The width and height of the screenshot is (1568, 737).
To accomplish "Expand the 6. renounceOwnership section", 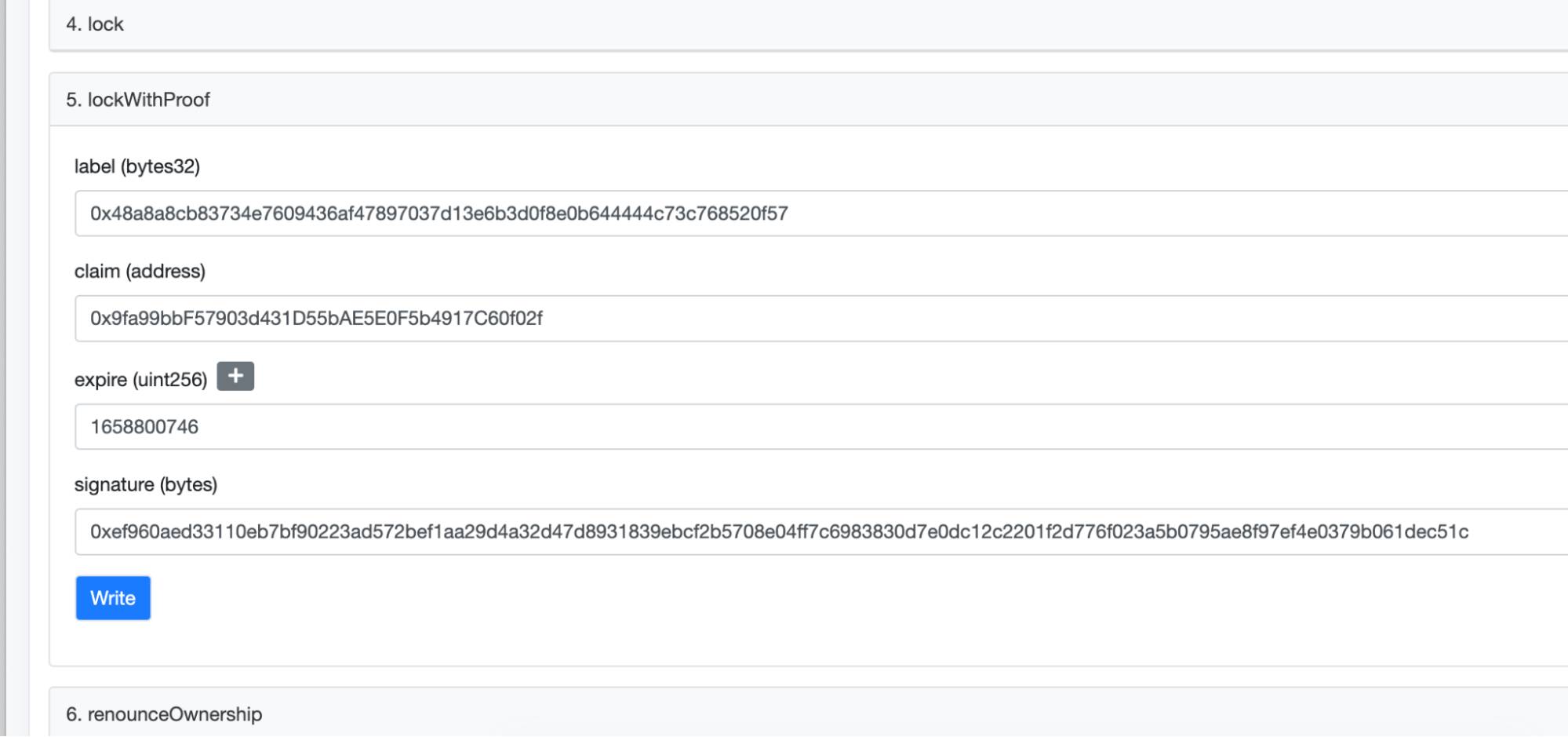I will coord(164,714).
